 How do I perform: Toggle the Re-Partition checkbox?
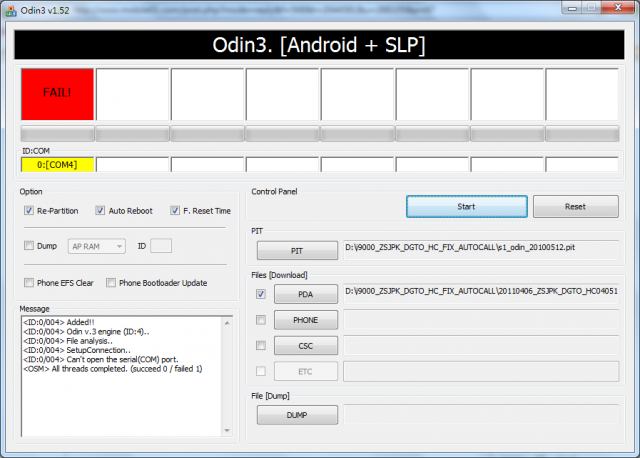pyautogui.click(x=29, y=210)
